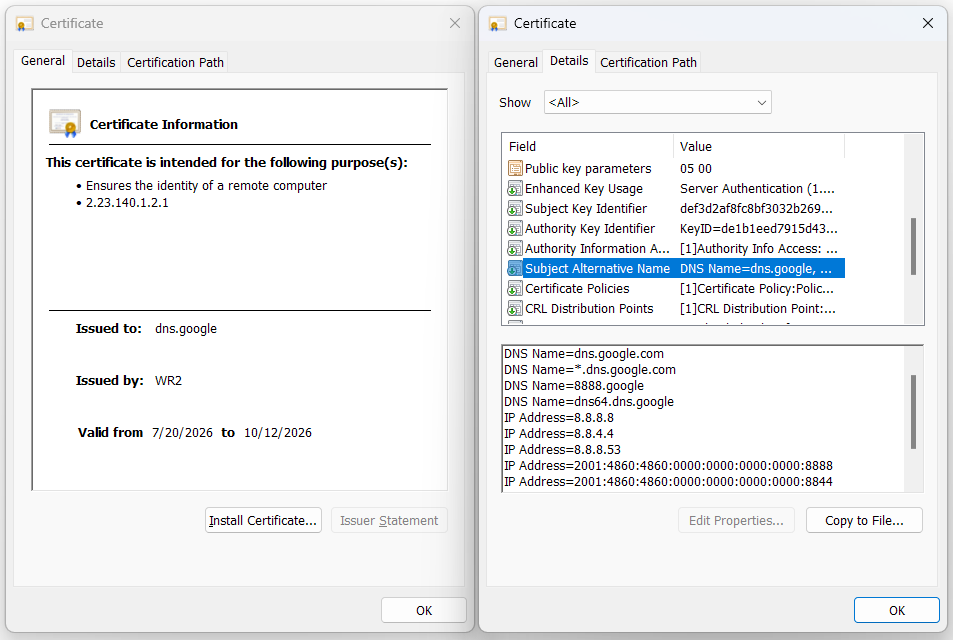Click the Public key parameters field icon

coord(515,168)
